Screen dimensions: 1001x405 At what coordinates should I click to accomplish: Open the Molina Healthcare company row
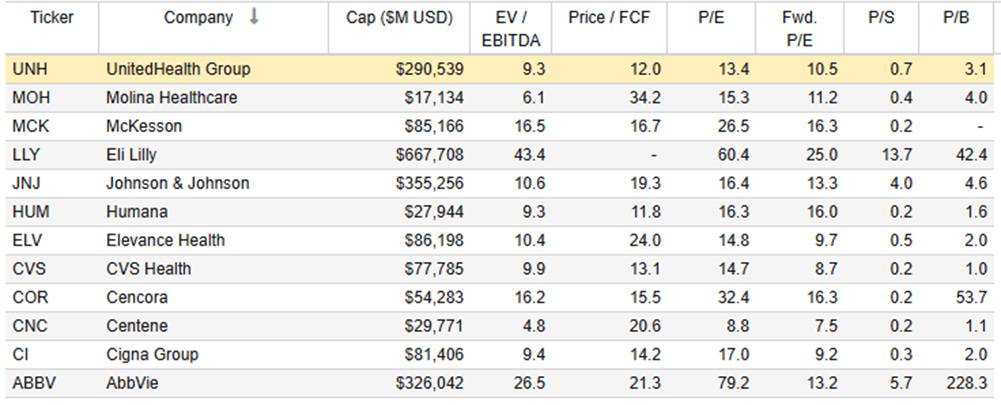pos(170,98)
